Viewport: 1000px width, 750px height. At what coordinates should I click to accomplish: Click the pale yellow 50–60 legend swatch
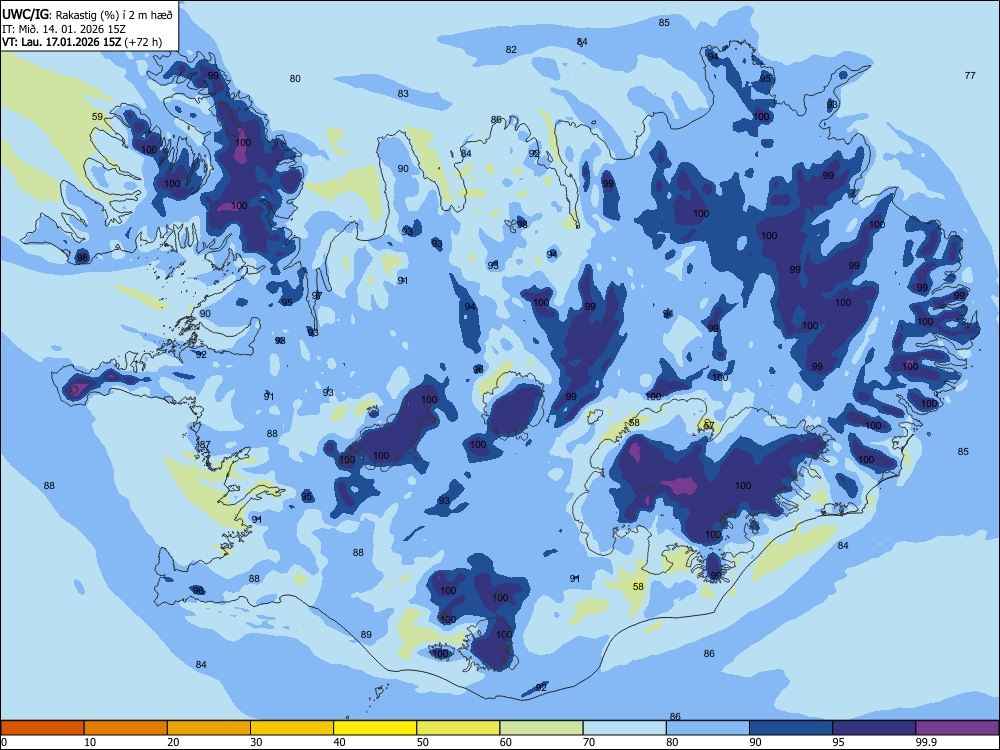pos(458,728)
